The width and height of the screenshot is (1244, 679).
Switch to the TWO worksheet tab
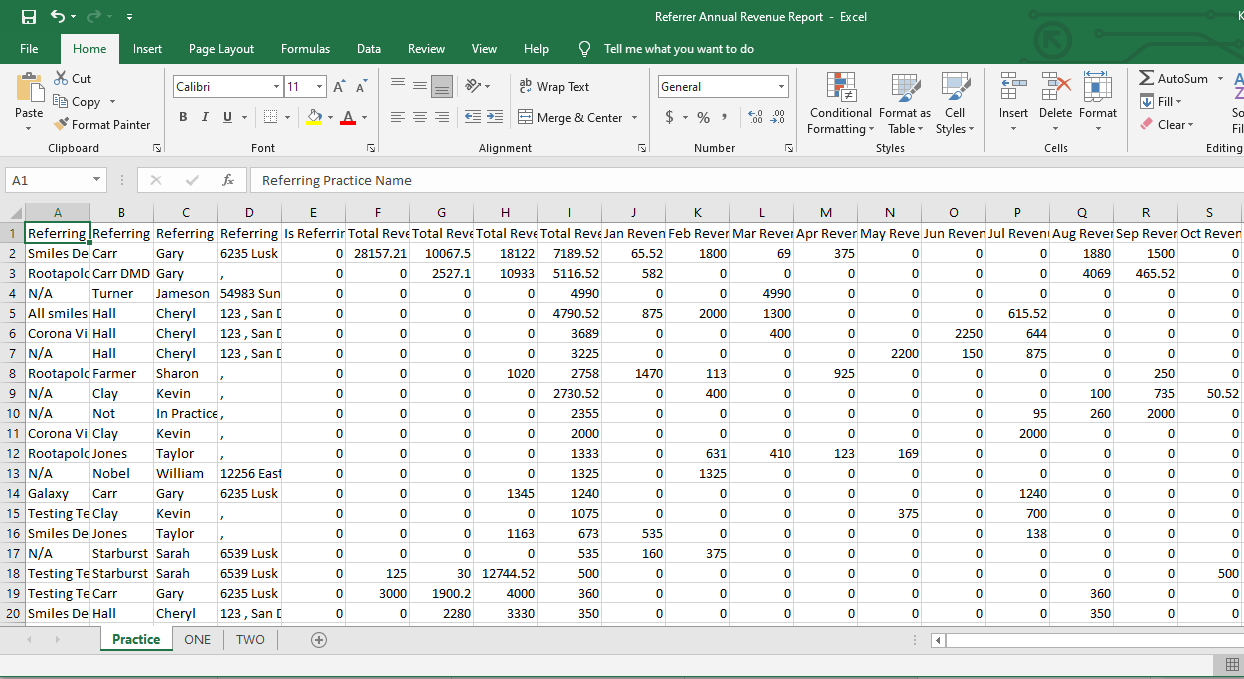[x=250, y=640]
